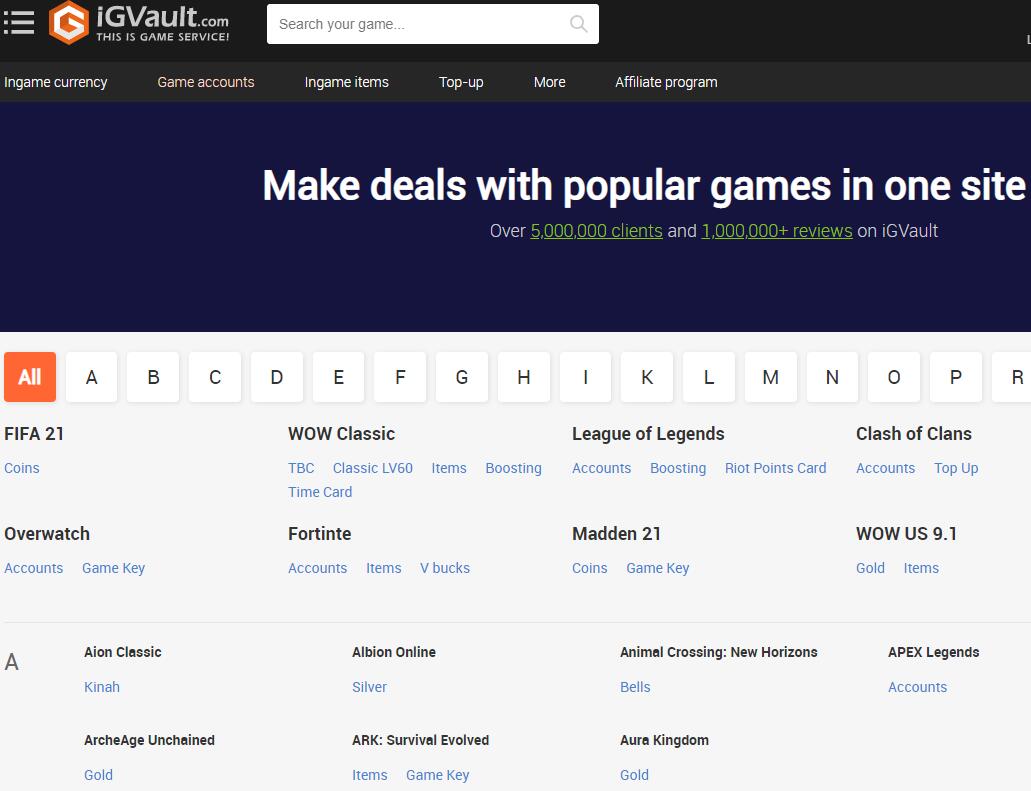
Task: Expand the Ingame items menu
Action: click(346, 82)
